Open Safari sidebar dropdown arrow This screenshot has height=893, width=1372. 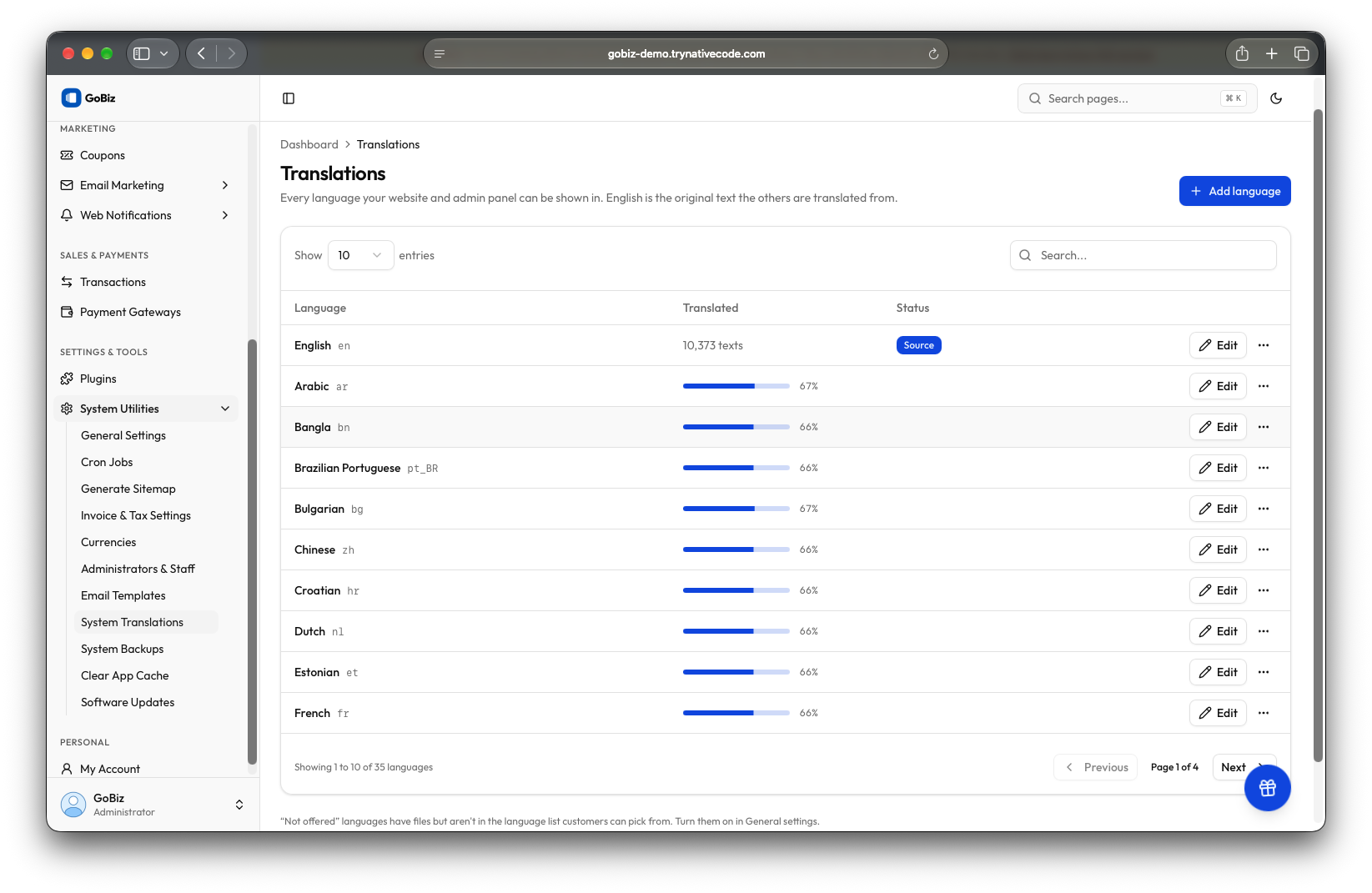(164, 53)
